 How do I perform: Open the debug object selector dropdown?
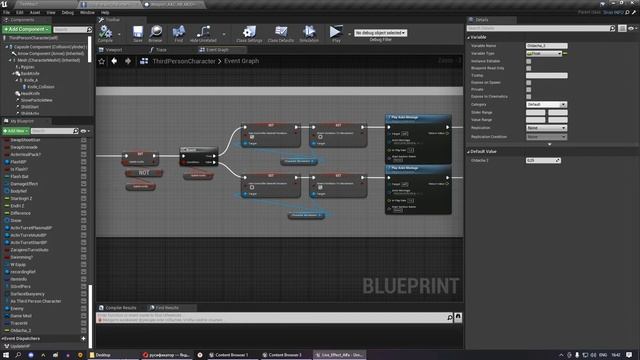pos(380,33)
